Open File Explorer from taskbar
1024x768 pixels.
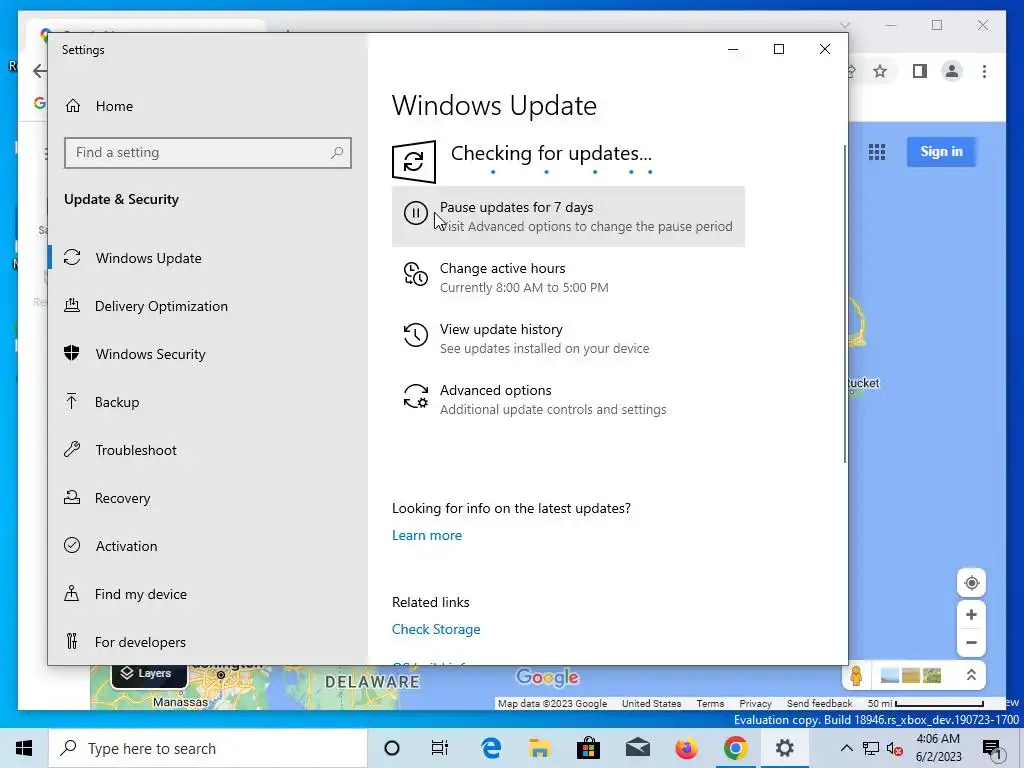tap(539, 748)
